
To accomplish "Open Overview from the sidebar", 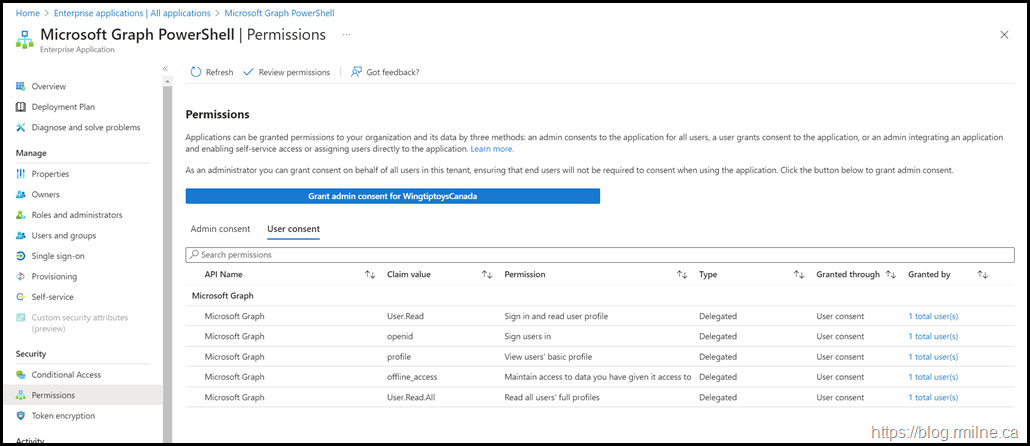I will click(48, 87).
